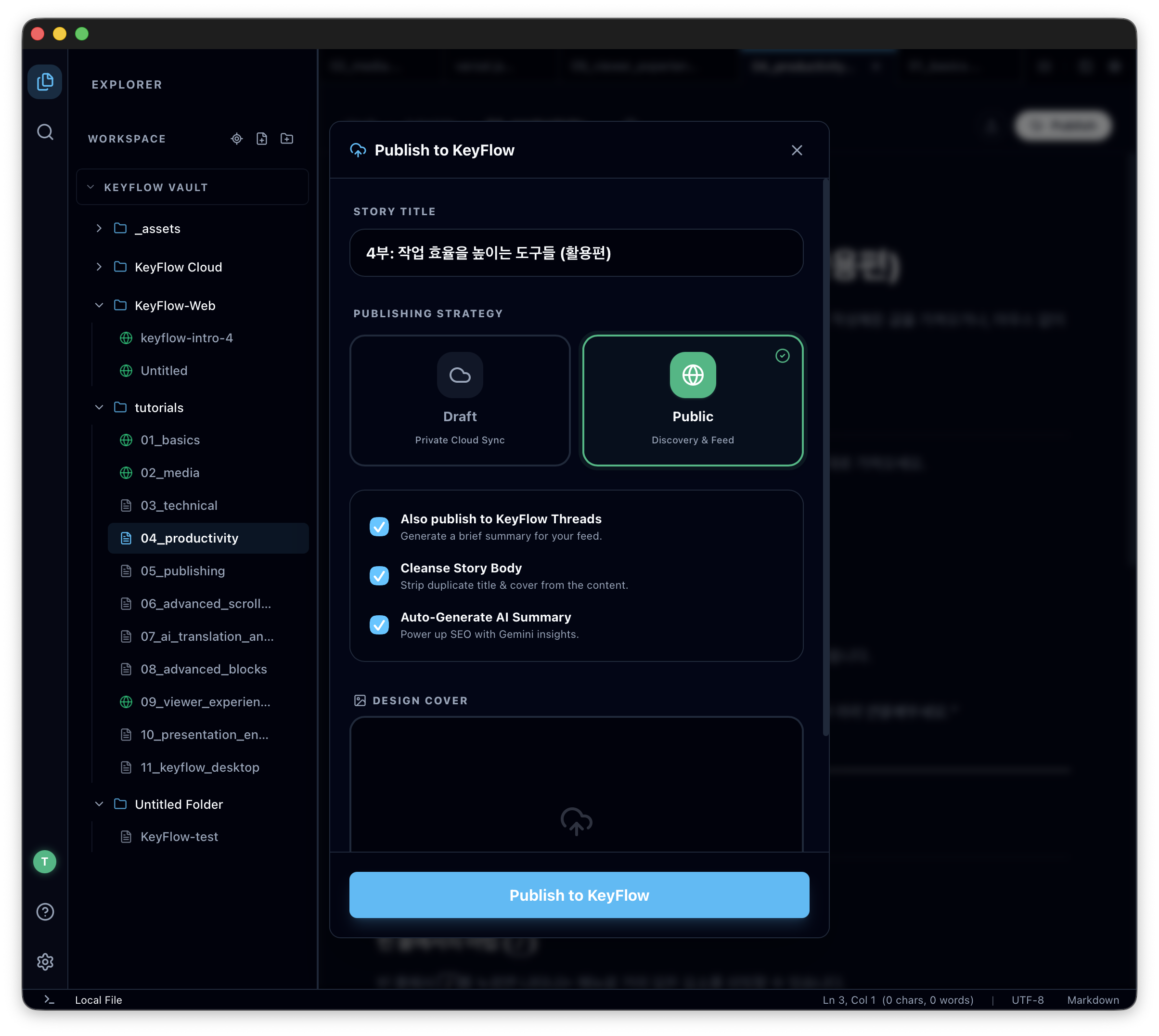1159x1036 pixels.
Task: Click the document icon beside 03_technical
Action: [x=126, y=505]
